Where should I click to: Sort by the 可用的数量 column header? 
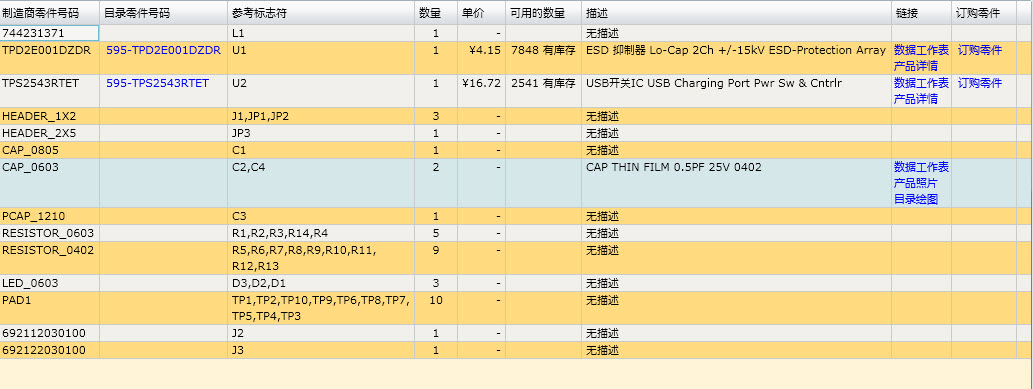[x=544, y=13]
